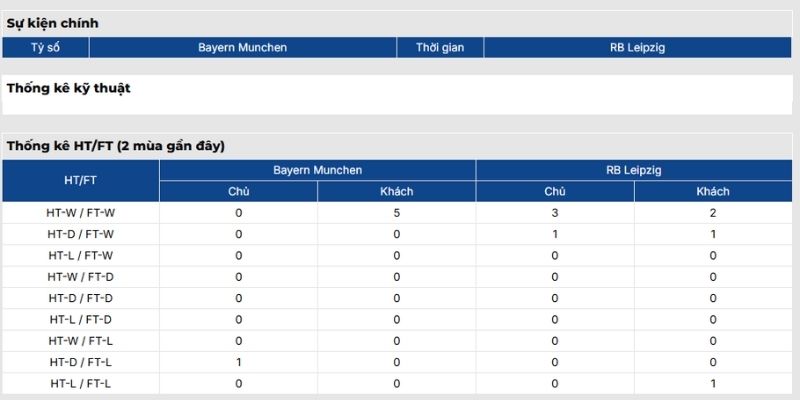Select the "Thời gian" column header
This screenshot has height=400, width=800.
[x=440, y=47]
